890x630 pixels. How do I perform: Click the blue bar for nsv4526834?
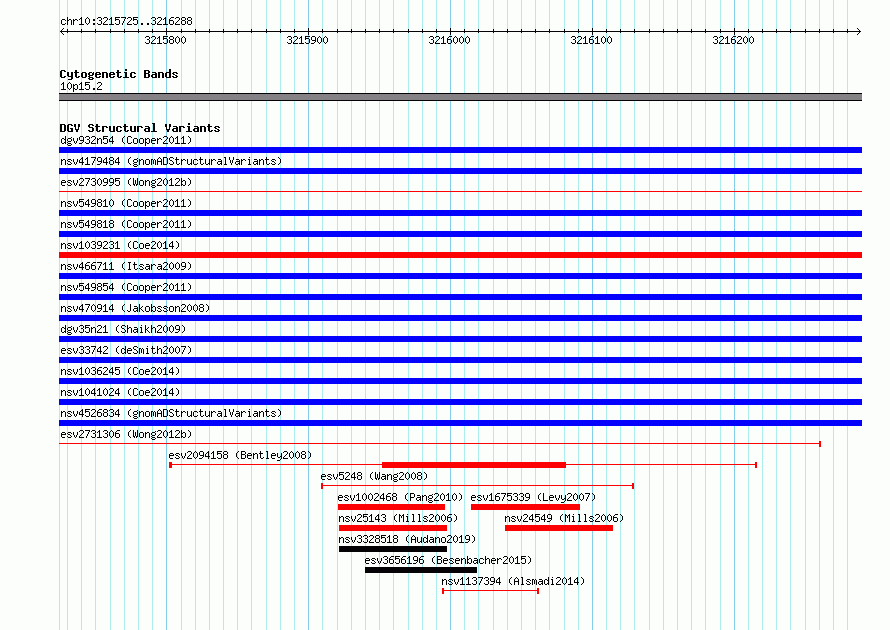point(460,423)
